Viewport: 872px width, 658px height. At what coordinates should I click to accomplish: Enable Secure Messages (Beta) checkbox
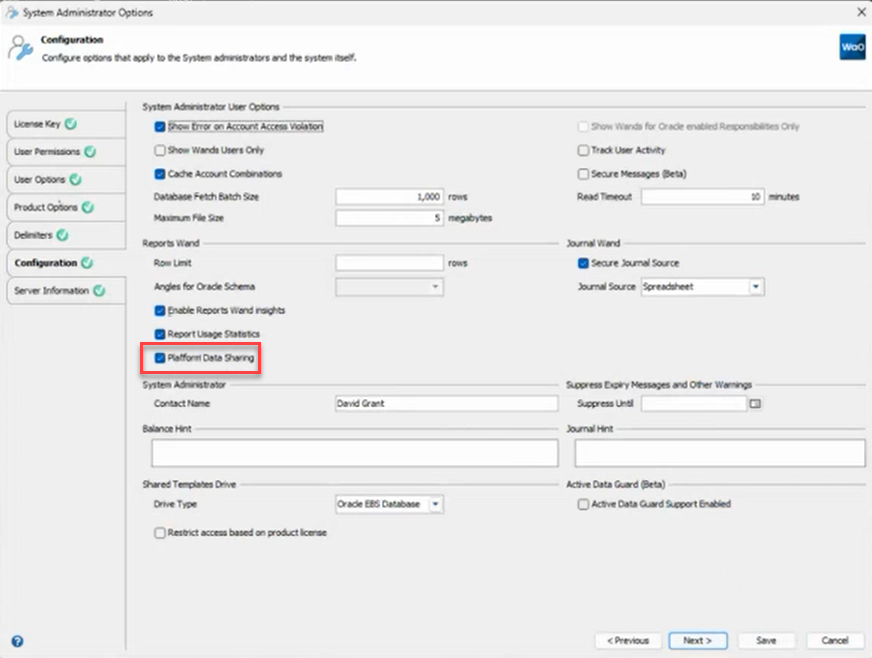[x=583, y=174]
